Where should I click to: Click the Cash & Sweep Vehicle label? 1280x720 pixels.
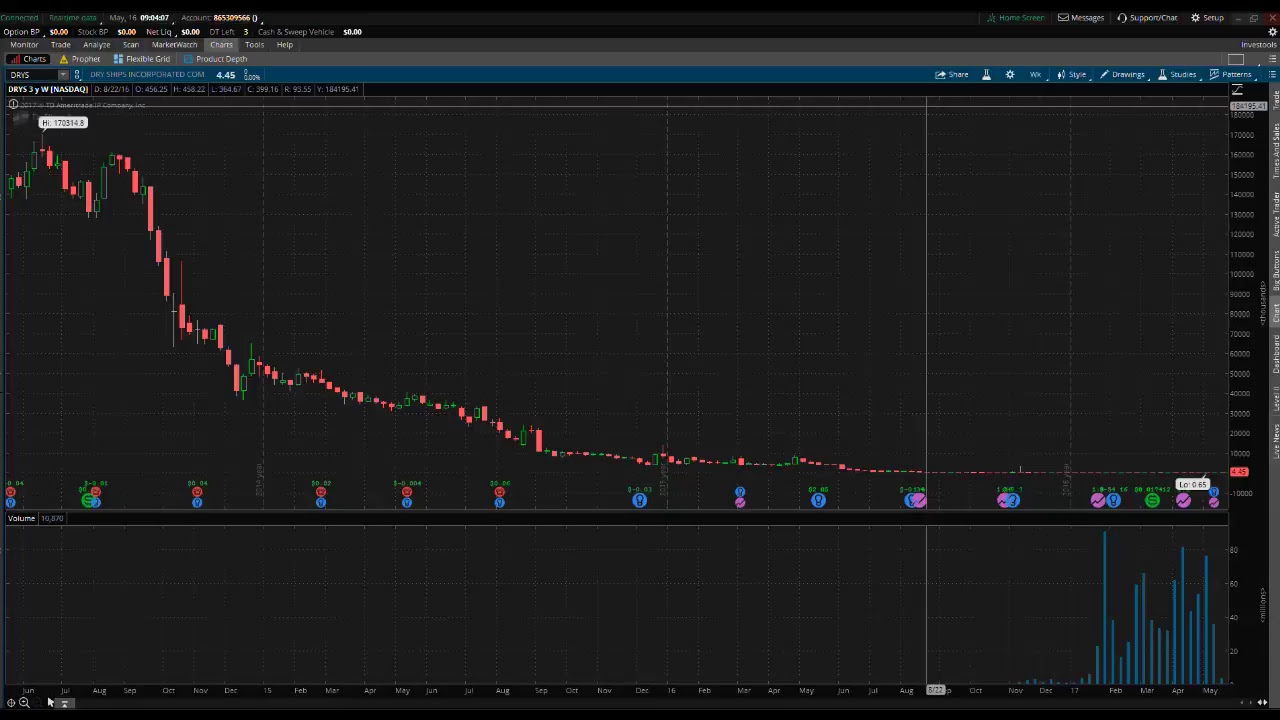click(x=296, y=32)
